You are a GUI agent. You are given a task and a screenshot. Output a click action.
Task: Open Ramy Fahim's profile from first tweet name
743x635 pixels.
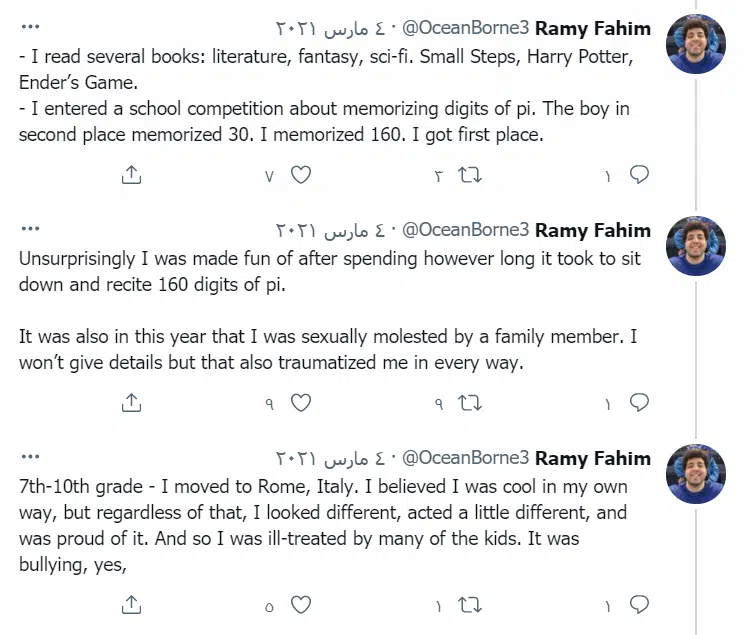pyautogui.click(x=593, y=29)
